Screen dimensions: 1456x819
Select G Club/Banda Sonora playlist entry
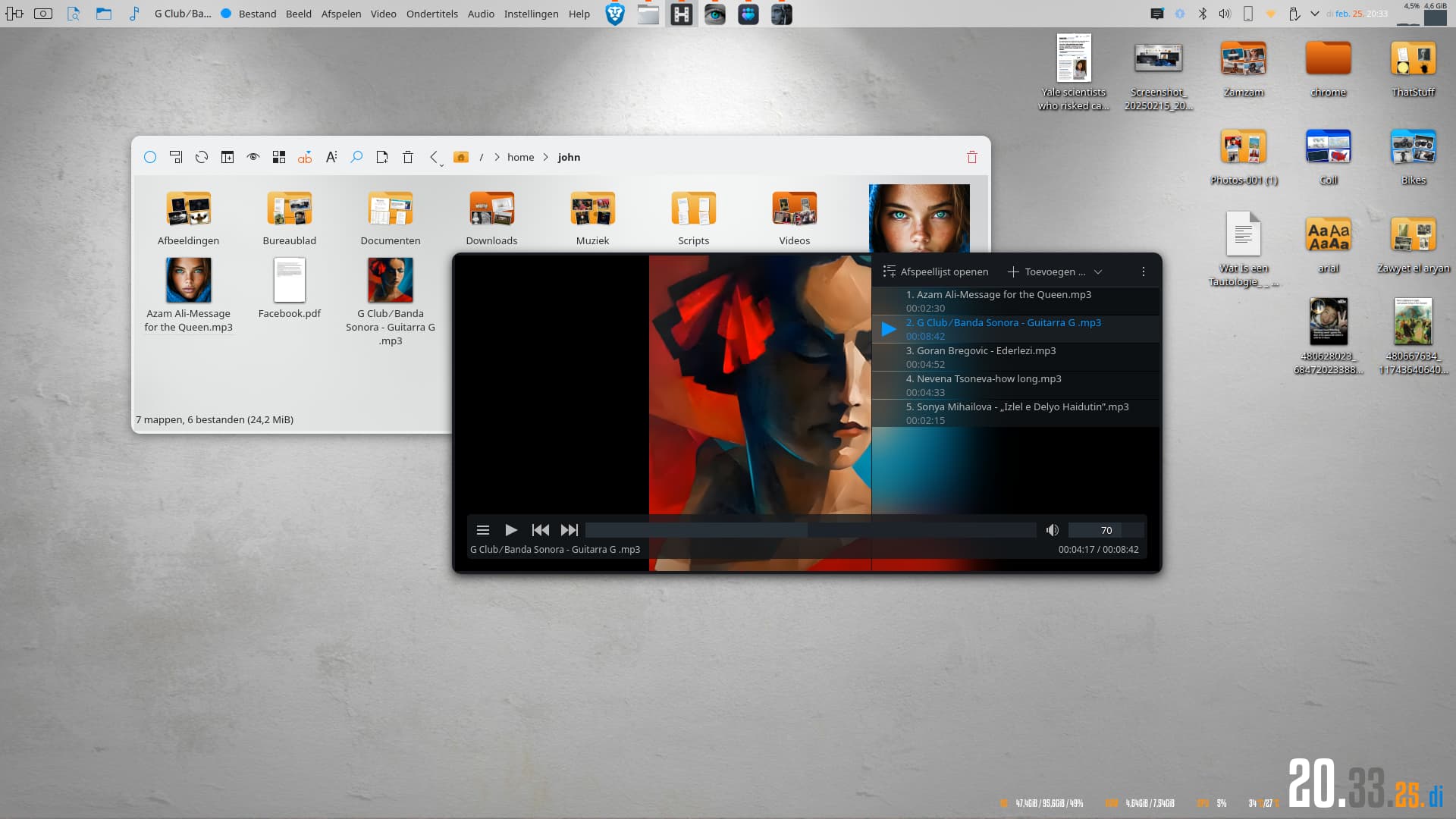point(1015,329)
